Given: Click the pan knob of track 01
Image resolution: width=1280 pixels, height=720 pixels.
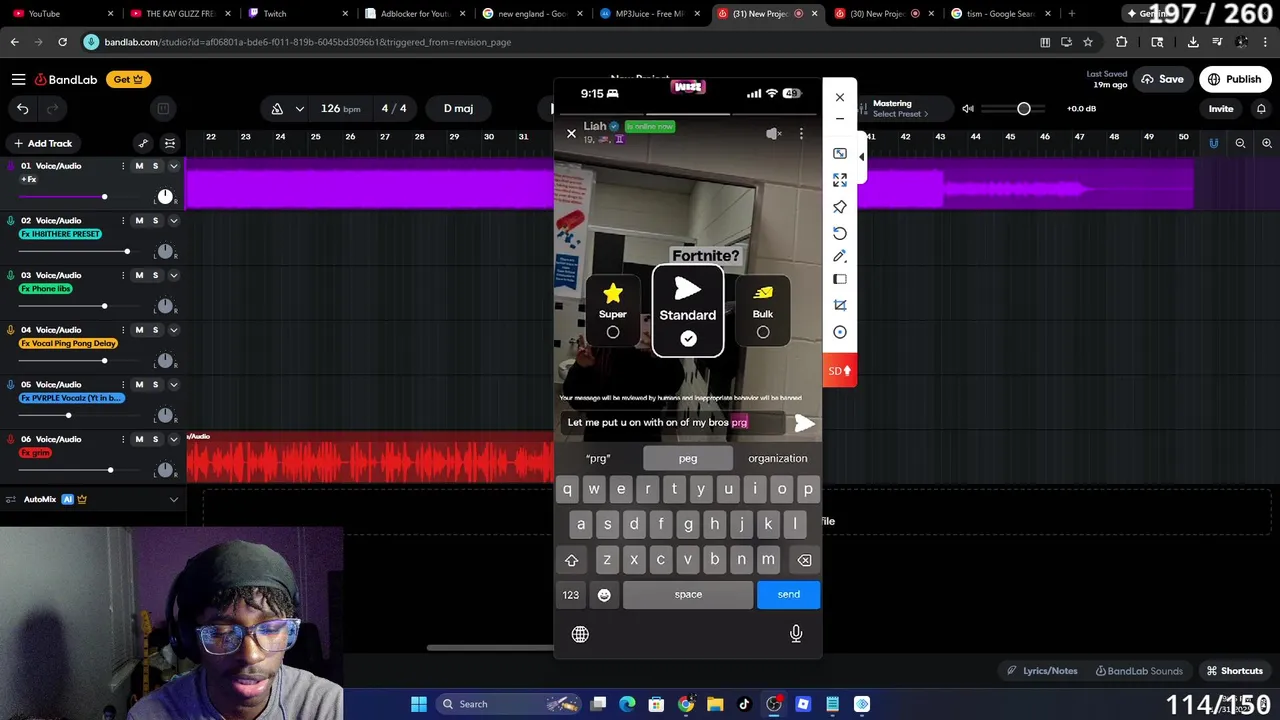Looking at the screenshot, I should pos(165,197).
